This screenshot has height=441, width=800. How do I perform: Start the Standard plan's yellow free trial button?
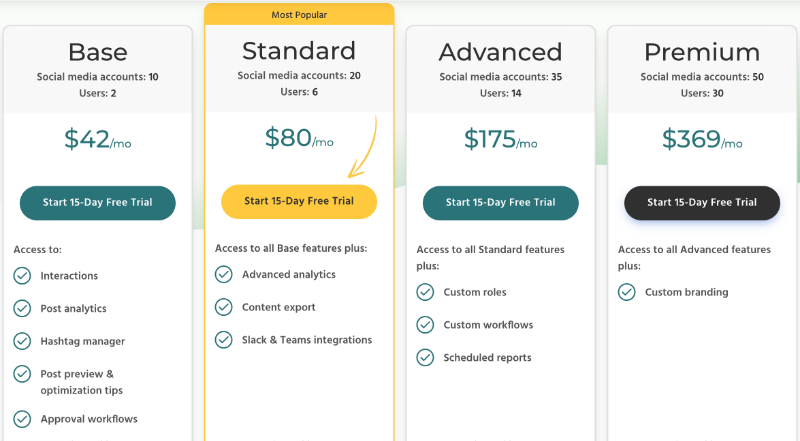click(299, 201)
